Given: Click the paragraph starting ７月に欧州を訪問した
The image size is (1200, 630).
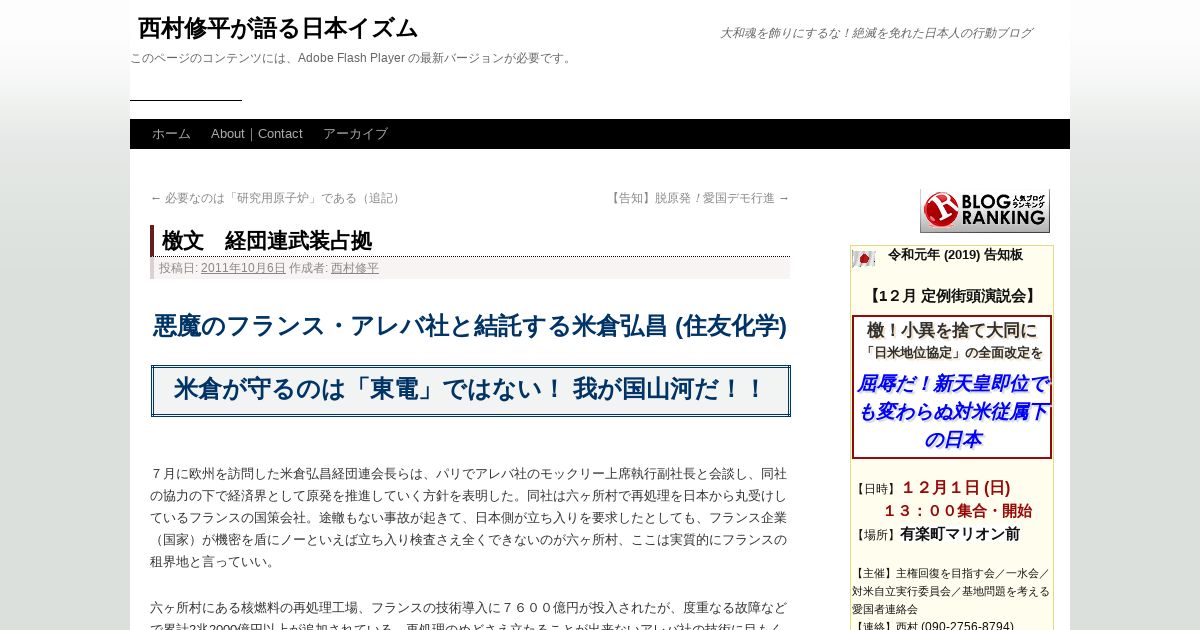Looking at the screenshot, I should tap(470, 517).
